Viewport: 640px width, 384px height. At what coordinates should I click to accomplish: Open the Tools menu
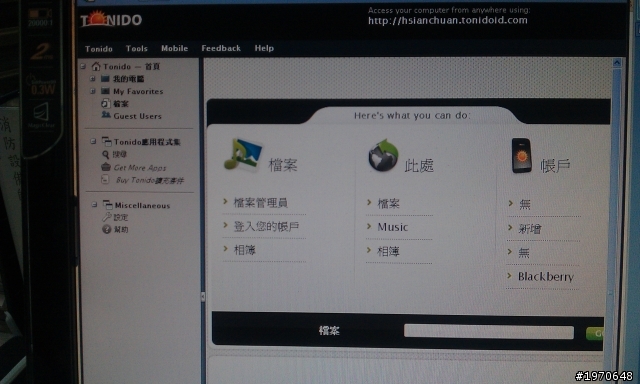(x=136, y=48)
